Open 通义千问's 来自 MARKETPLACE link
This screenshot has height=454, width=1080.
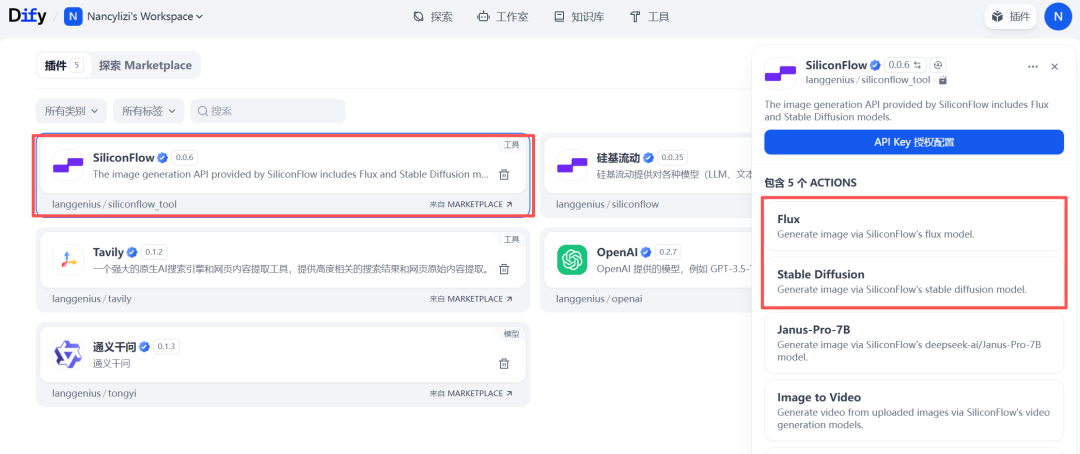(x=471, y=393)
